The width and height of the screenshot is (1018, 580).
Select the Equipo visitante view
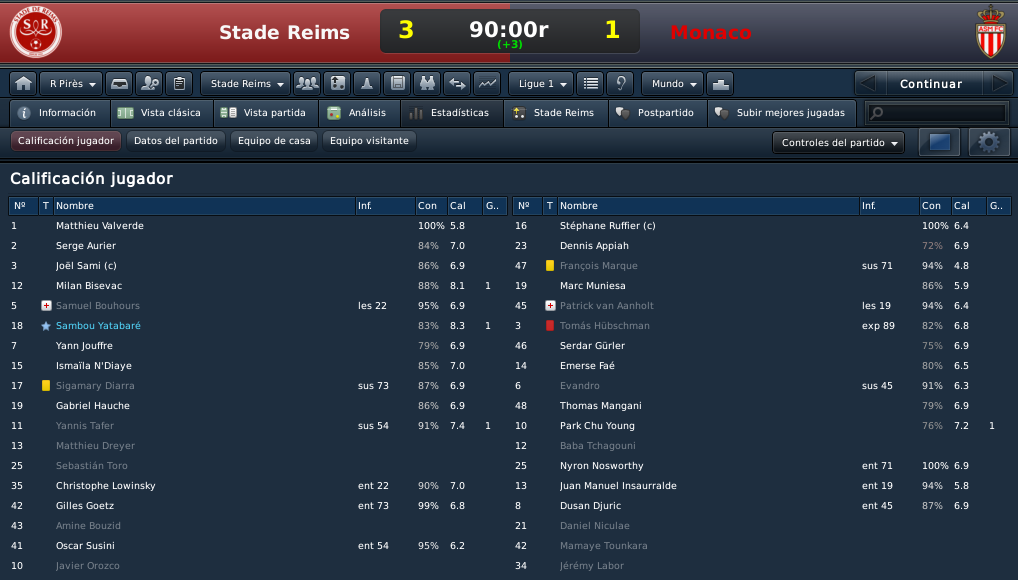[369, 141]
